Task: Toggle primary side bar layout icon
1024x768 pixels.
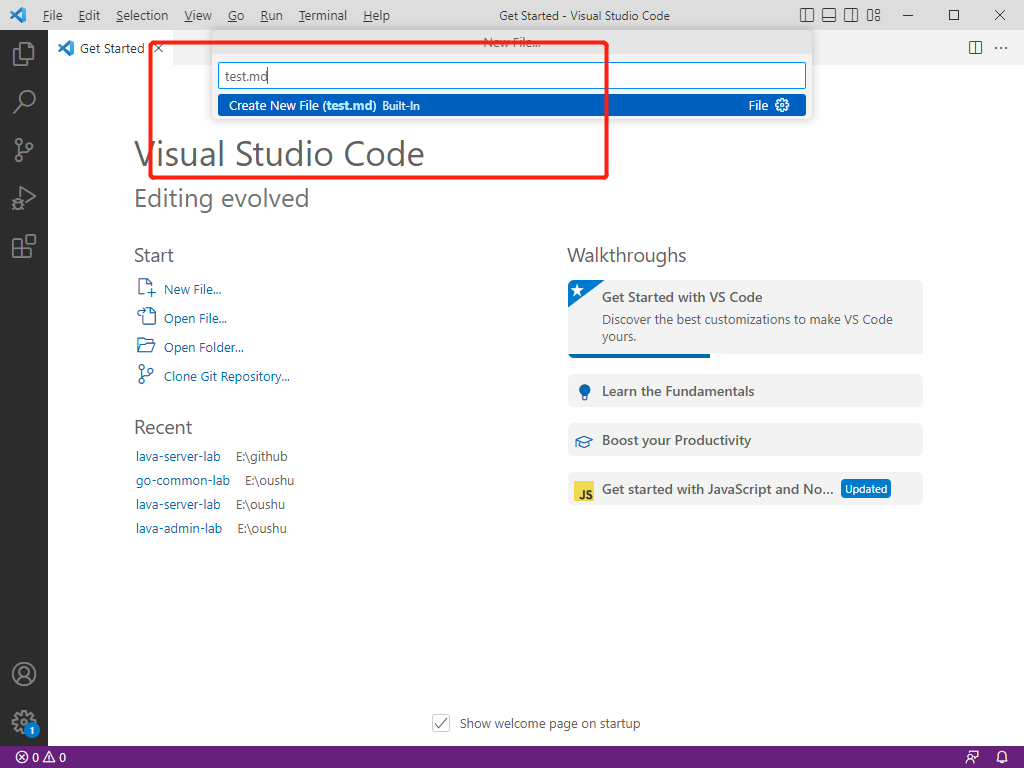Action: click(807, 15)
